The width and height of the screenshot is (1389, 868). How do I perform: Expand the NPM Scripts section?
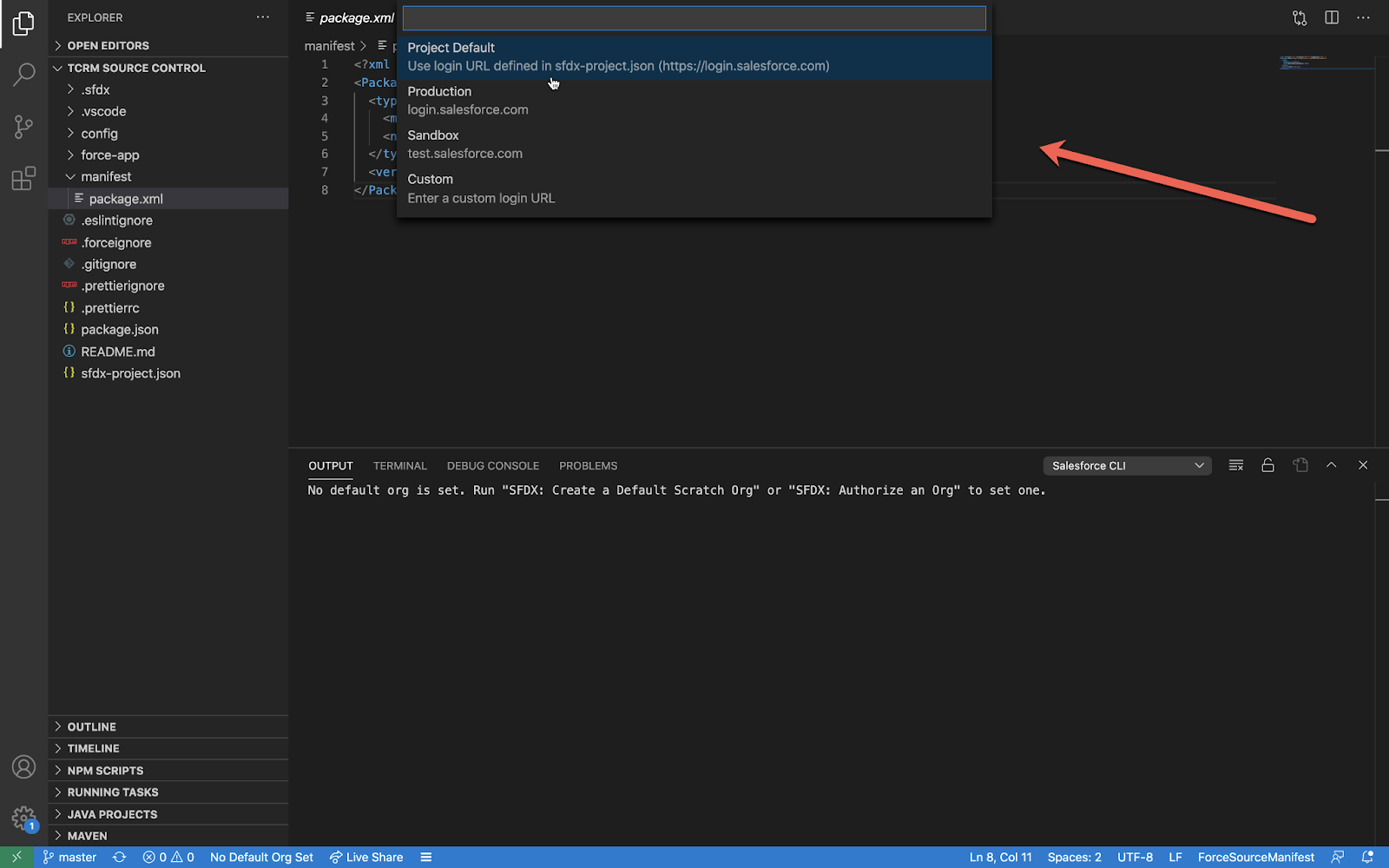pyautogui.click(x=168, y=771)
